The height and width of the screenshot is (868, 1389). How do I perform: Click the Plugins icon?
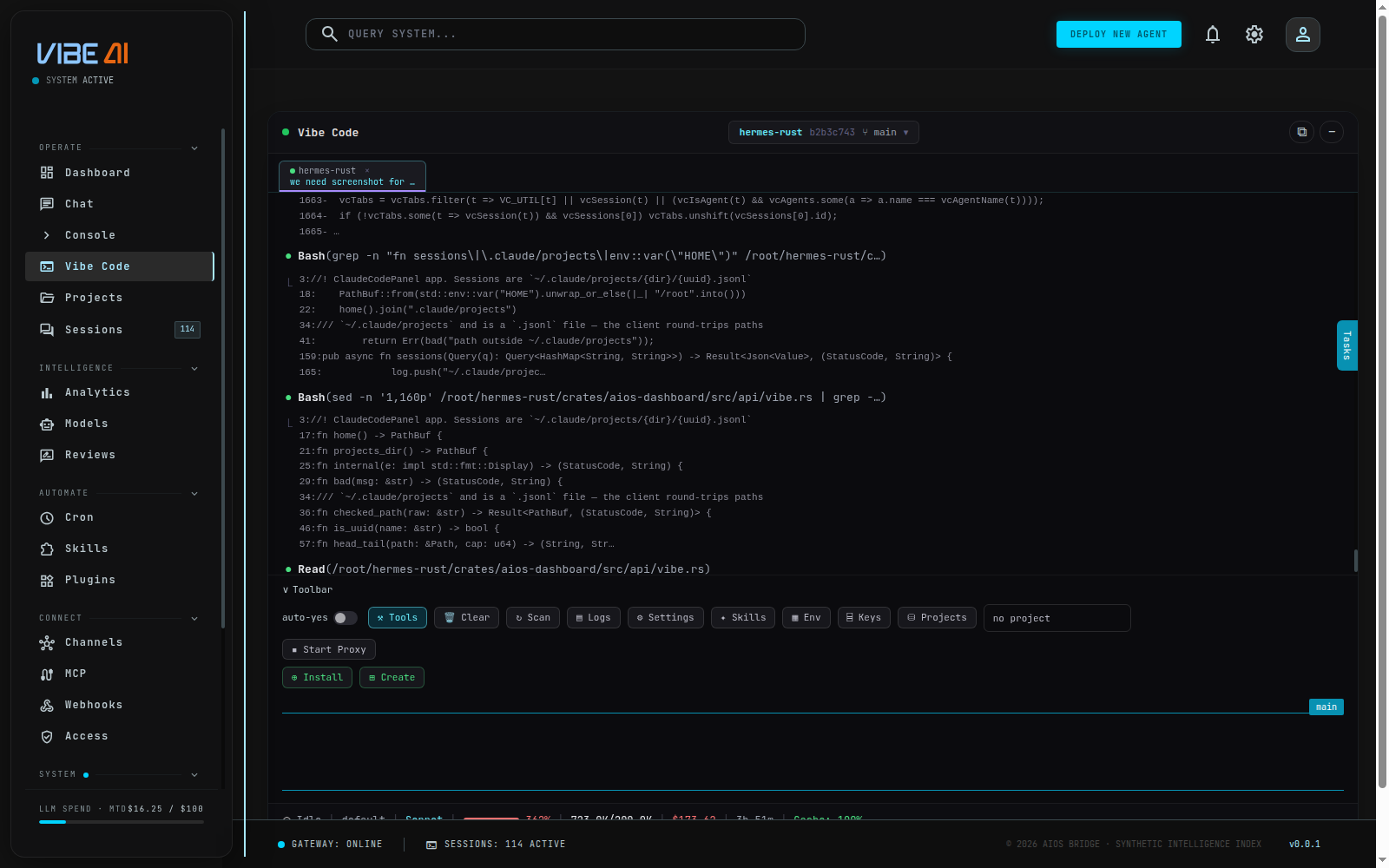click(47, 580)
